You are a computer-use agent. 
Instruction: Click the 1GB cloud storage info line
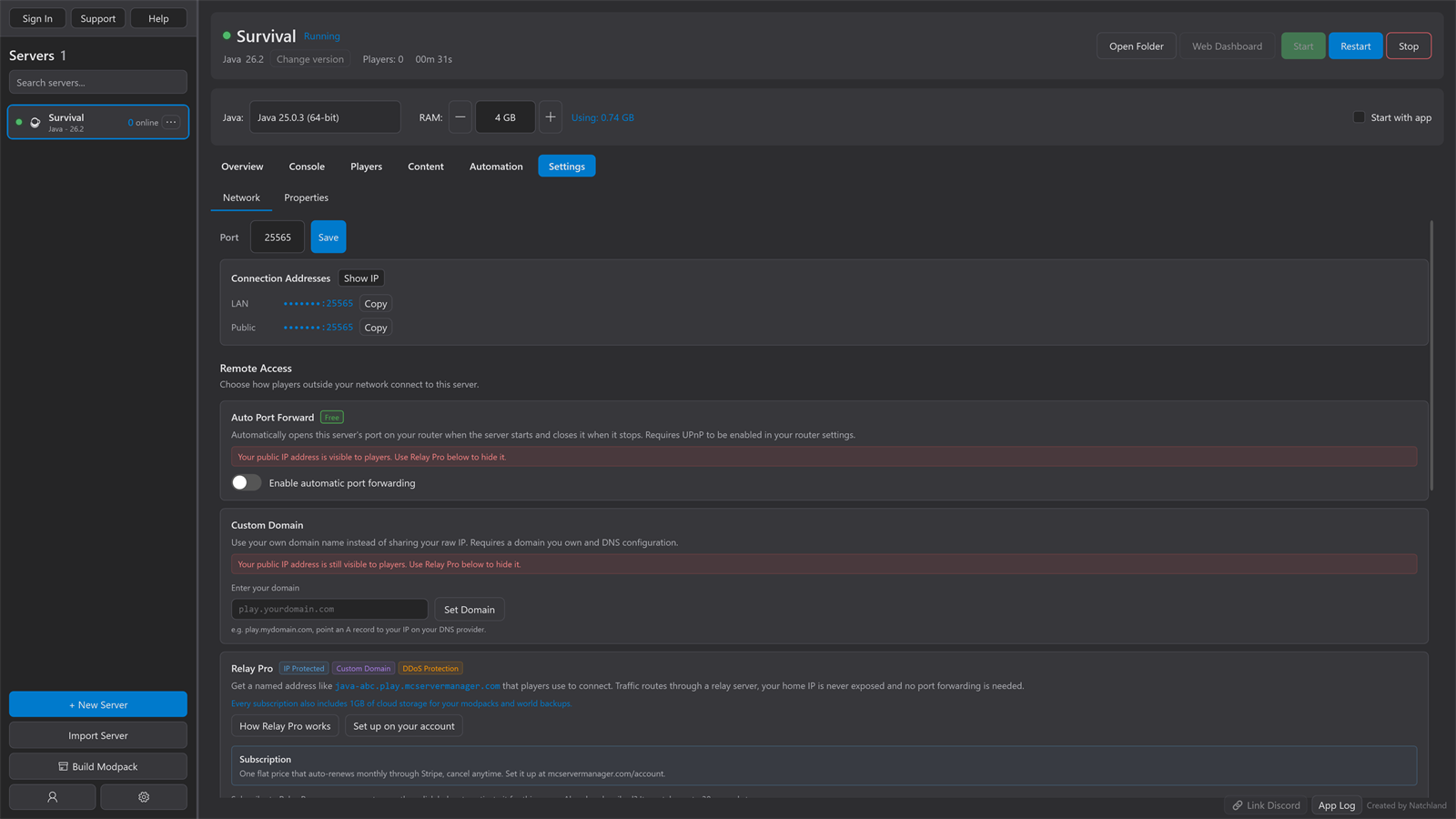click(x=401, y=703)
